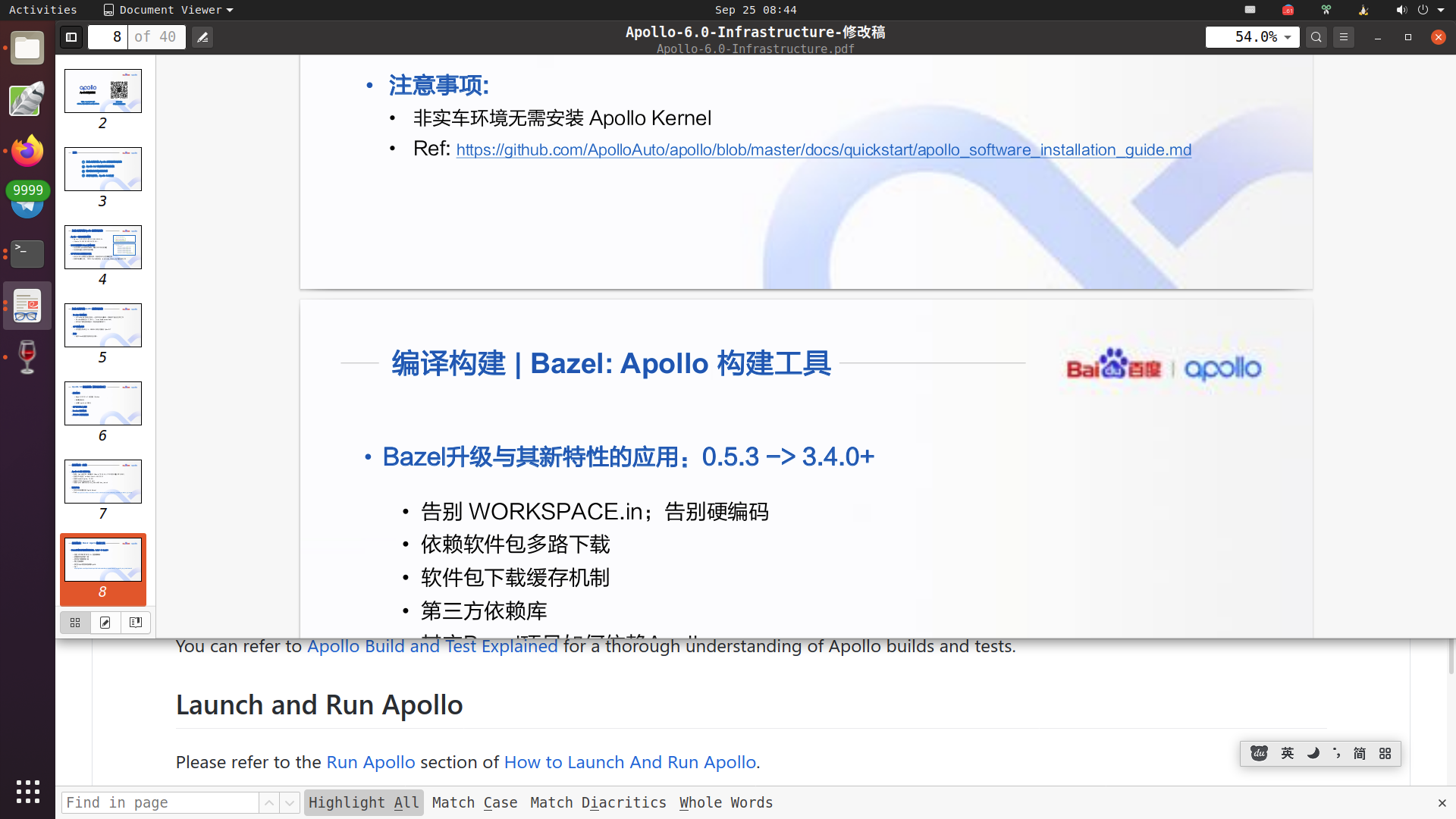The height and width of the screenshot is (819, 1456).
Task: Launch Firefox from the dock
Action: (27, 150)
